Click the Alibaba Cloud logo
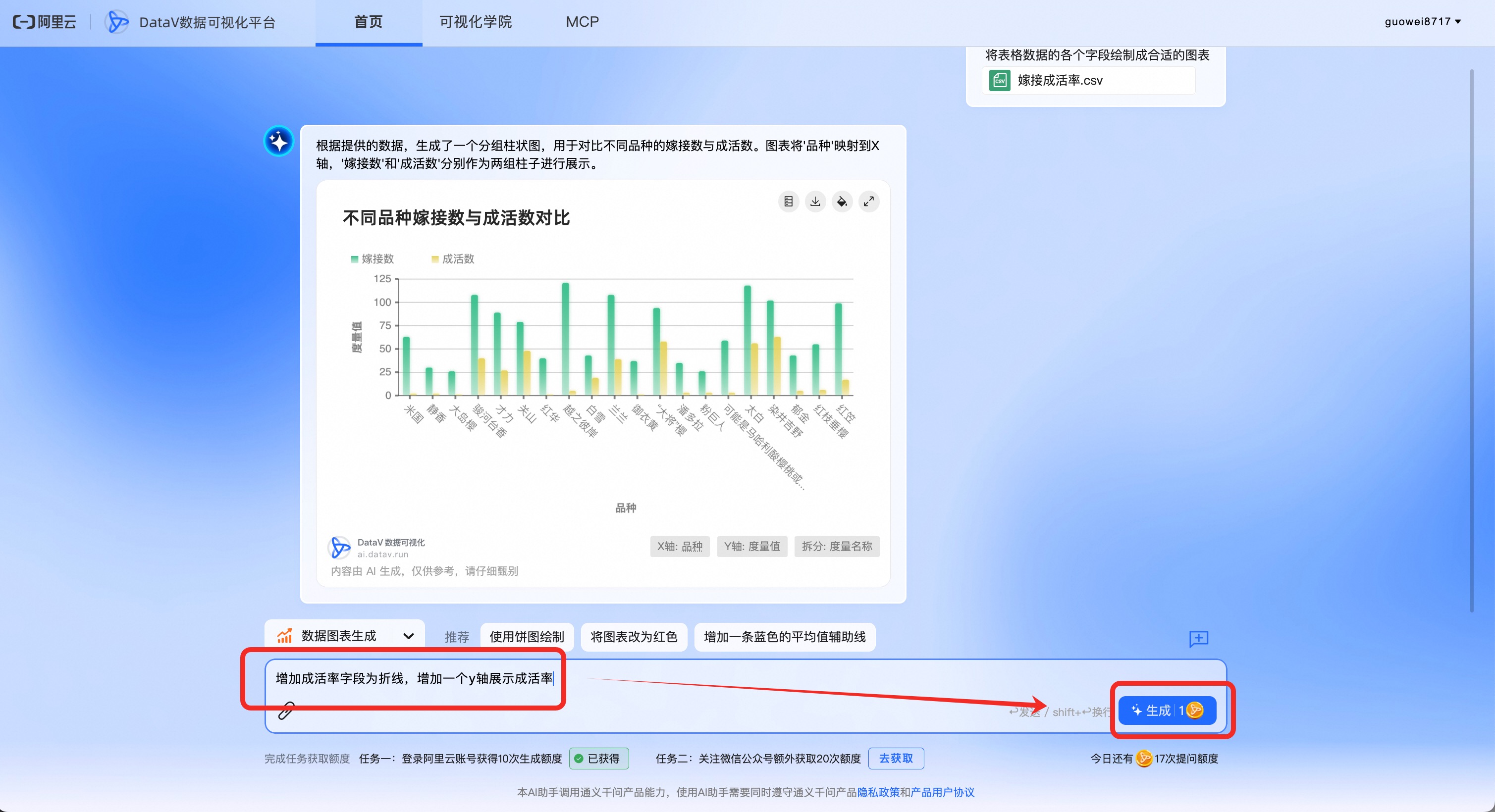The height and width of the screenshot is (812, 1495). pos(44,22)
